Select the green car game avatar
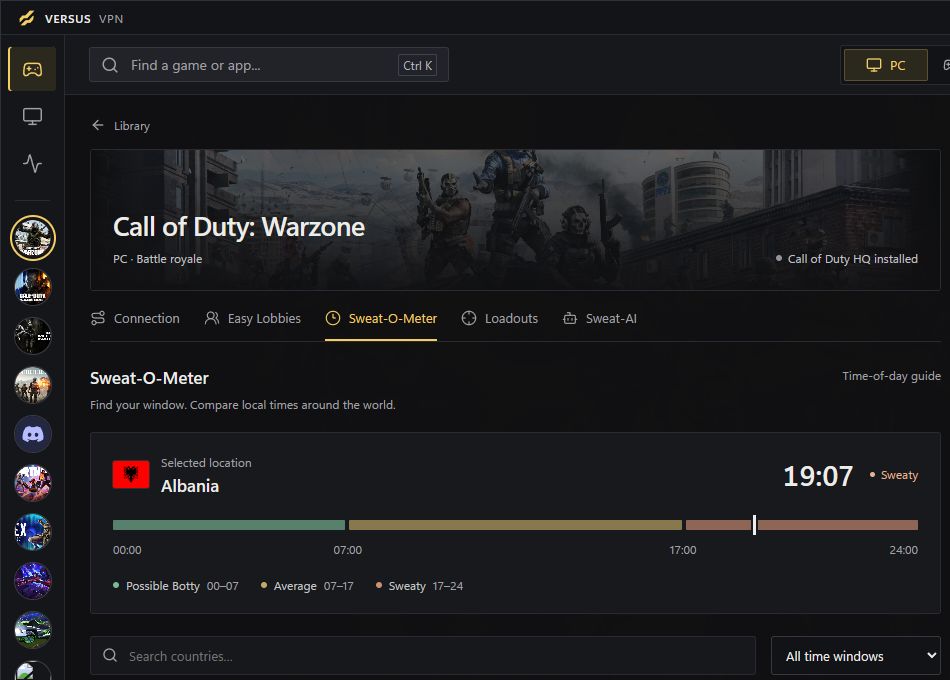The width and height of the screenshot is (950, 680). [x=33, y=630]
